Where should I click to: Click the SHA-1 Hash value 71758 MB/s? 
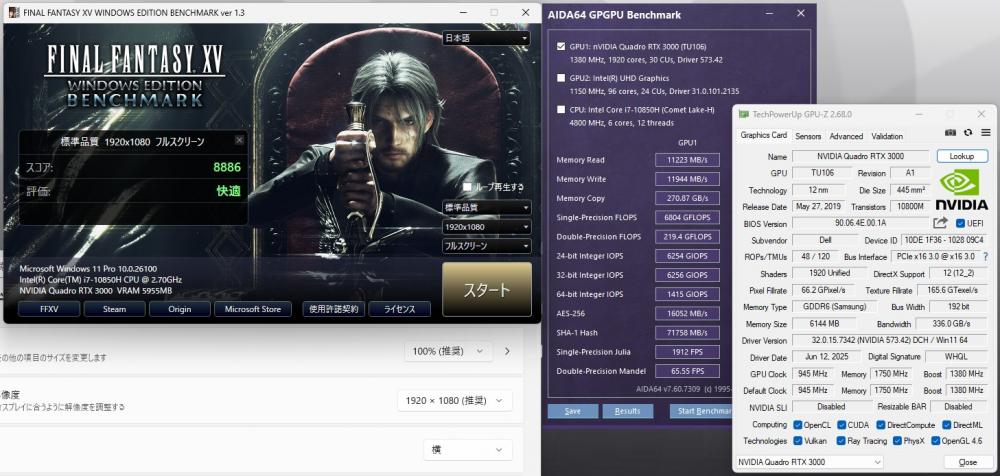coord(688,332)
